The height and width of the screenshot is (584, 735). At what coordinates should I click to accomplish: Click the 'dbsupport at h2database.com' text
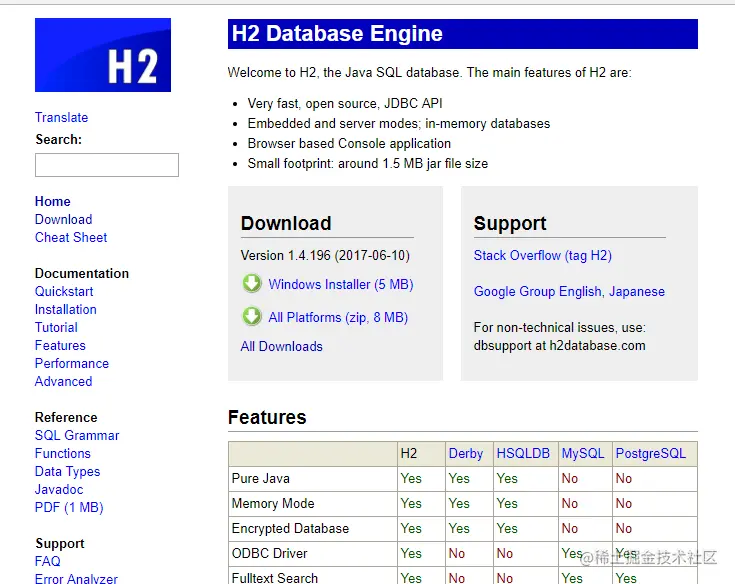[559, 345]
